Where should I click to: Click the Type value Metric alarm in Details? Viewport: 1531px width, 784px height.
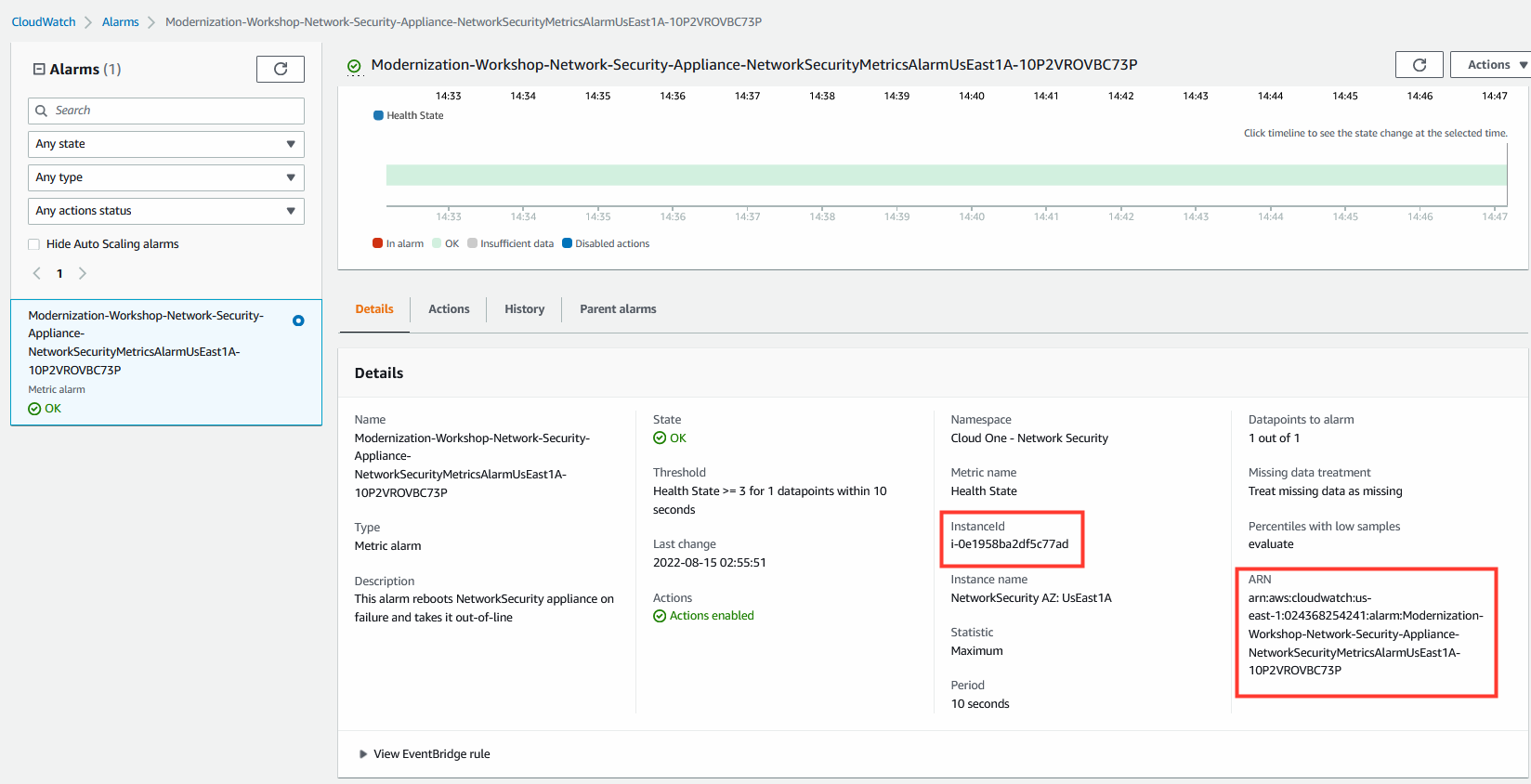tap(387, 546)
